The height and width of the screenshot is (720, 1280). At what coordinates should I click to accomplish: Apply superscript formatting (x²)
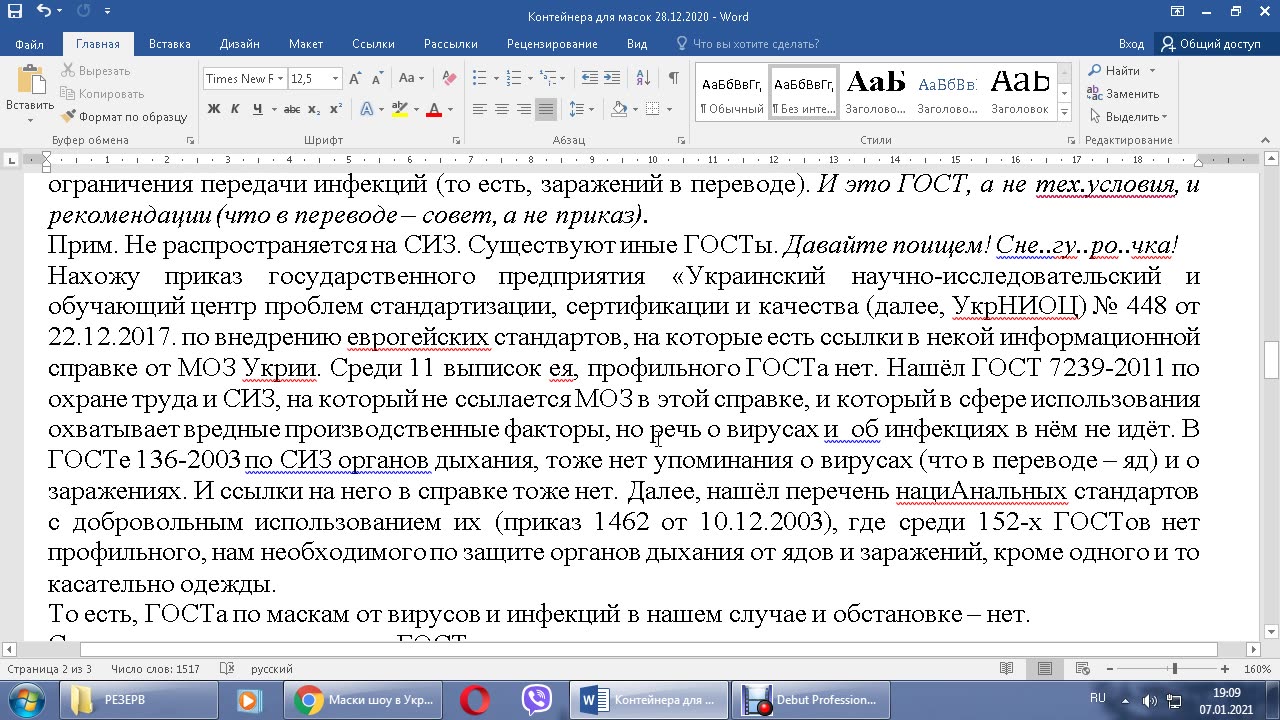(x=335, y=109)
